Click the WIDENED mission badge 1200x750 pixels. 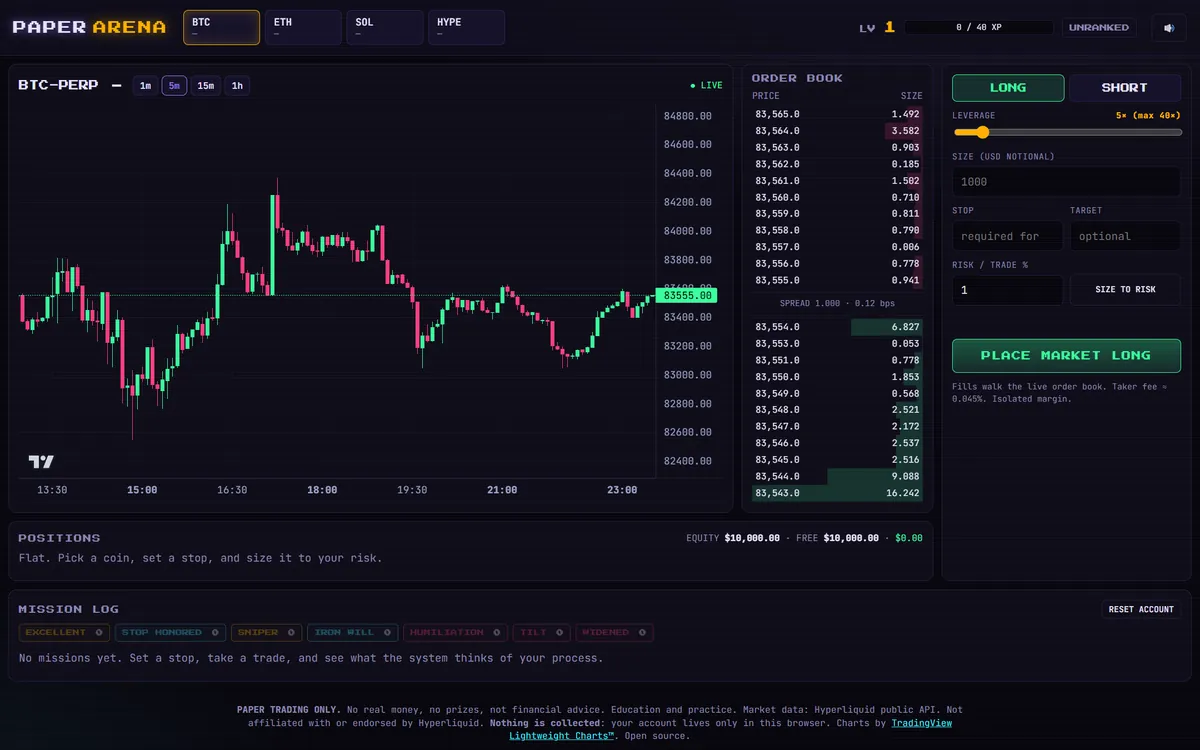[614, 633]
